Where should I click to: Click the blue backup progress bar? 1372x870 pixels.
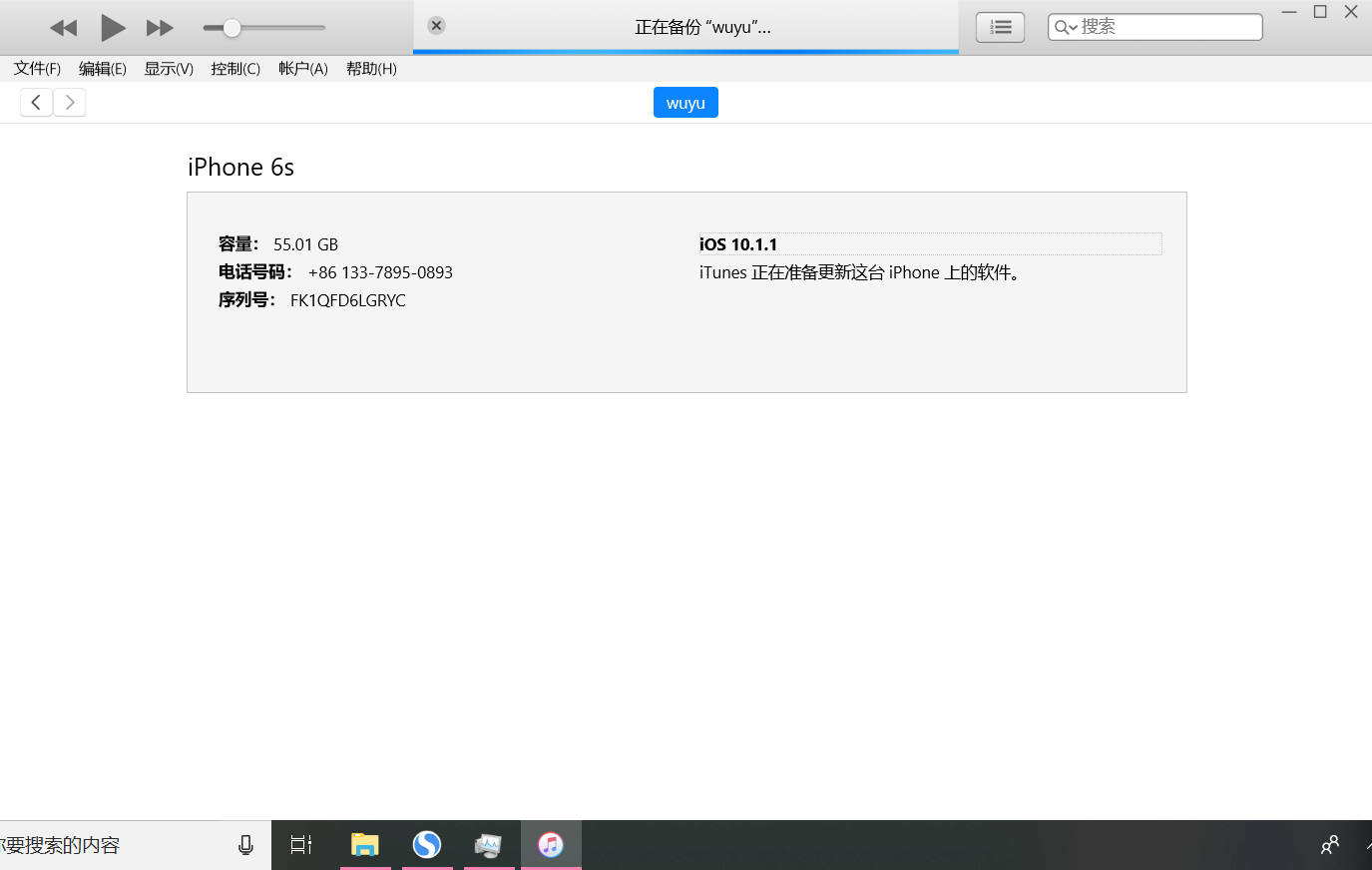pyautogui.click(x=686, y=51)
